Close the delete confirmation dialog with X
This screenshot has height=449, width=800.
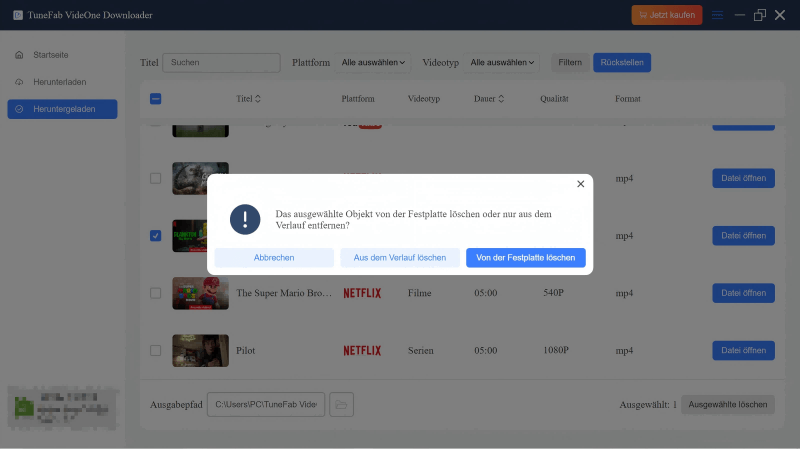(581, 184)
